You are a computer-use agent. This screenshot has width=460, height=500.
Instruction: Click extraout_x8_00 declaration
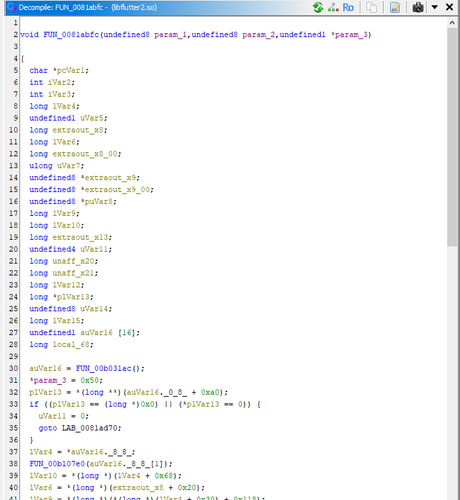(x=84, y=154)
